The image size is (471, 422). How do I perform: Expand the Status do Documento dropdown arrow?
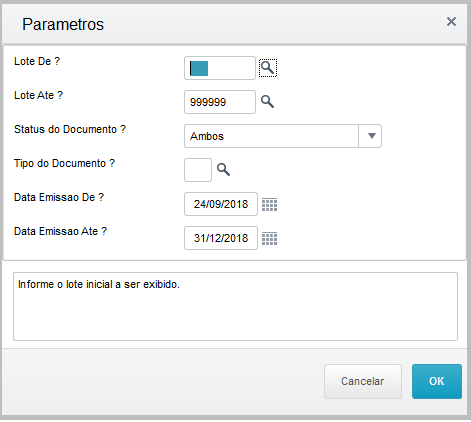370,136
